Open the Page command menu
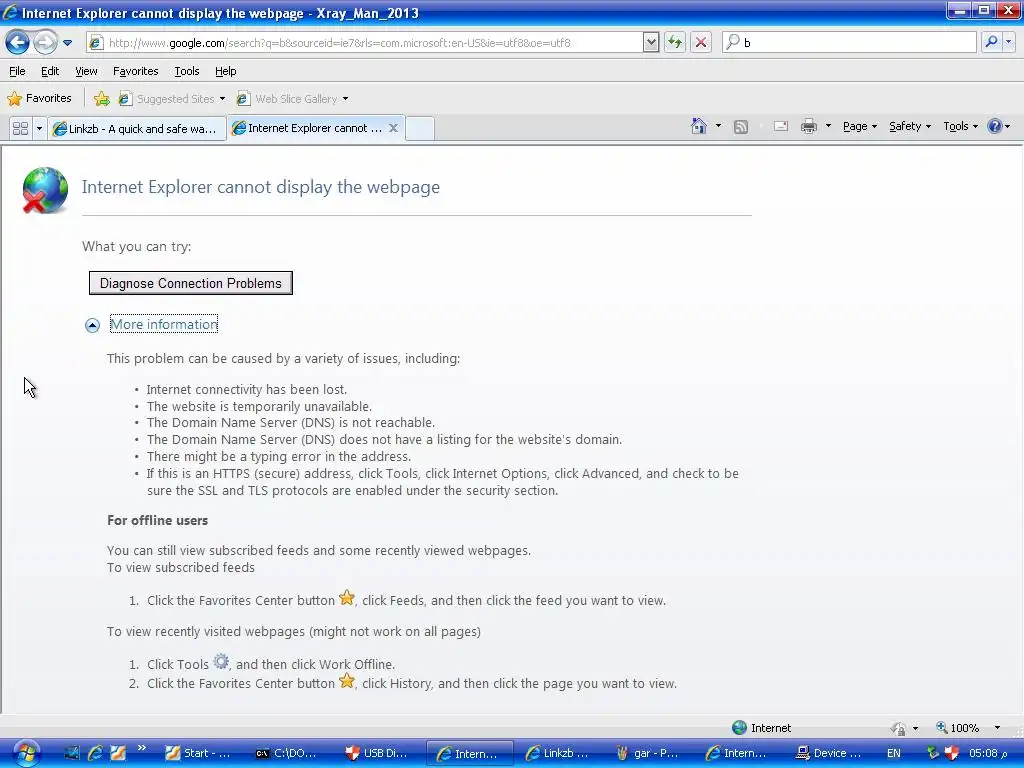Image resolution: width=1024 pixels, height=768 pixels. (x=859, y=126)
